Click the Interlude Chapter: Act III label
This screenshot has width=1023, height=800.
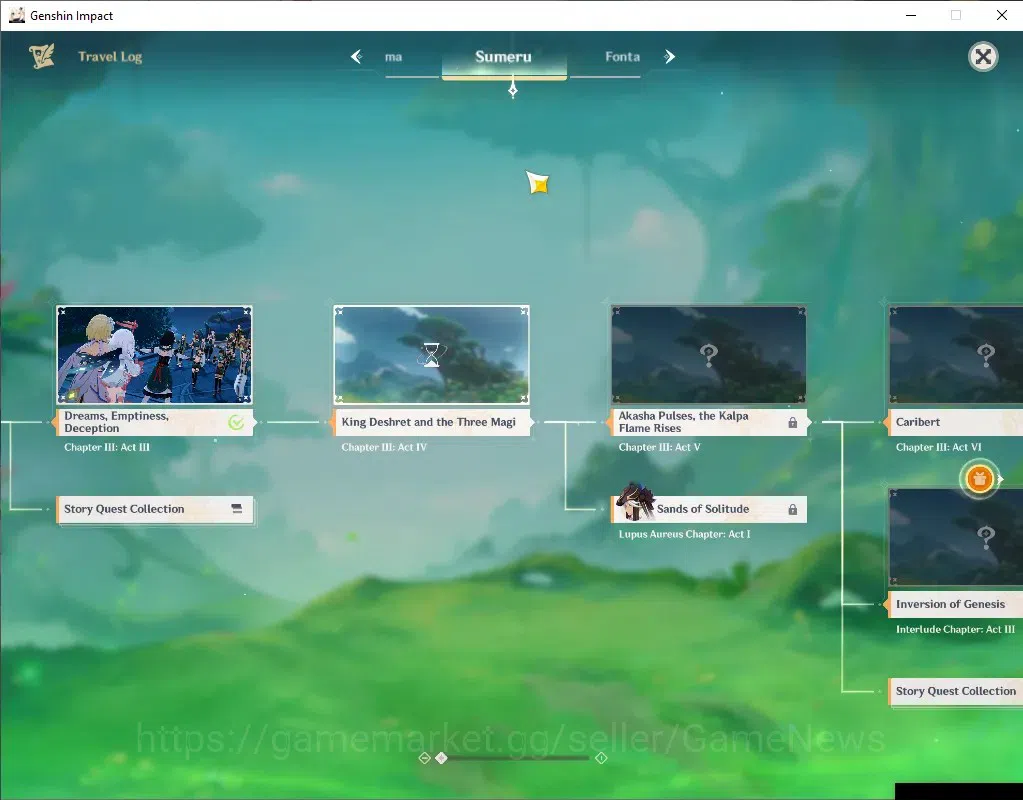tap(955, 629)
